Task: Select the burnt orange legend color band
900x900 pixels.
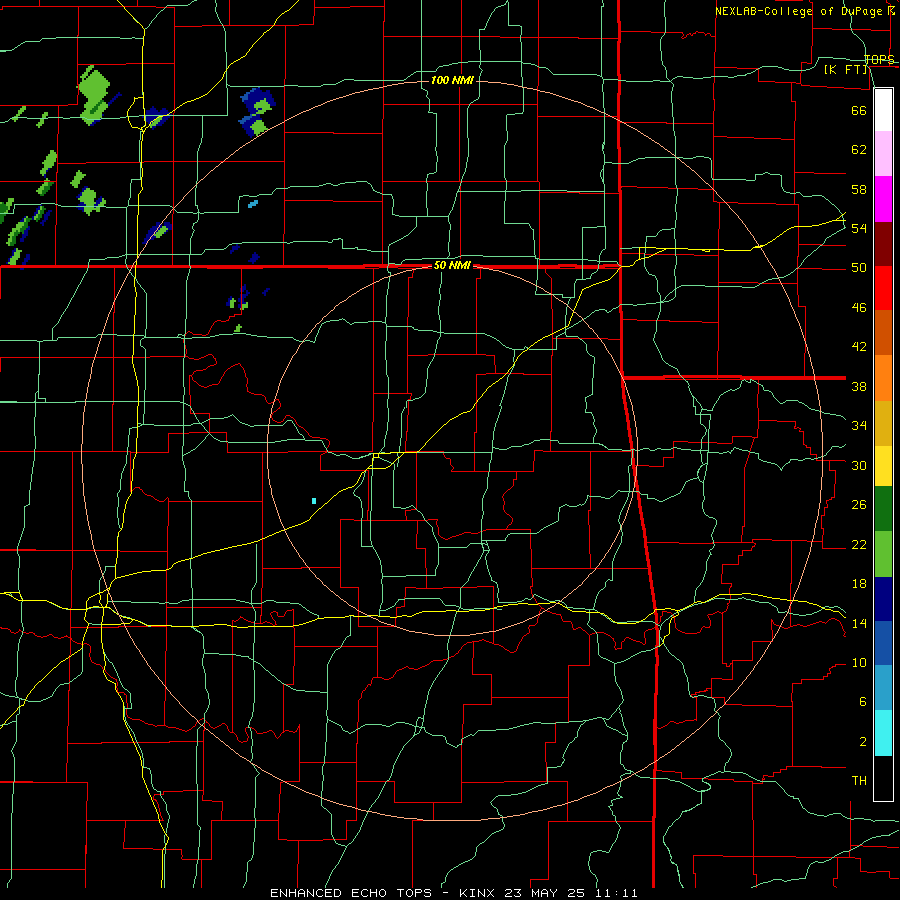Action: [x=883, y=333]
